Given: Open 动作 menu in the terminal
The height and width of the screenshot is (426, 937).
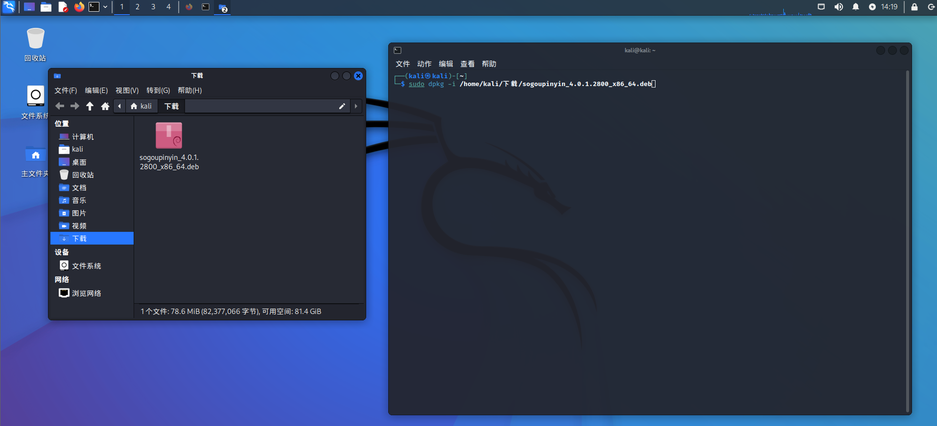Looking at the screenshot, I should coord(424,64).
